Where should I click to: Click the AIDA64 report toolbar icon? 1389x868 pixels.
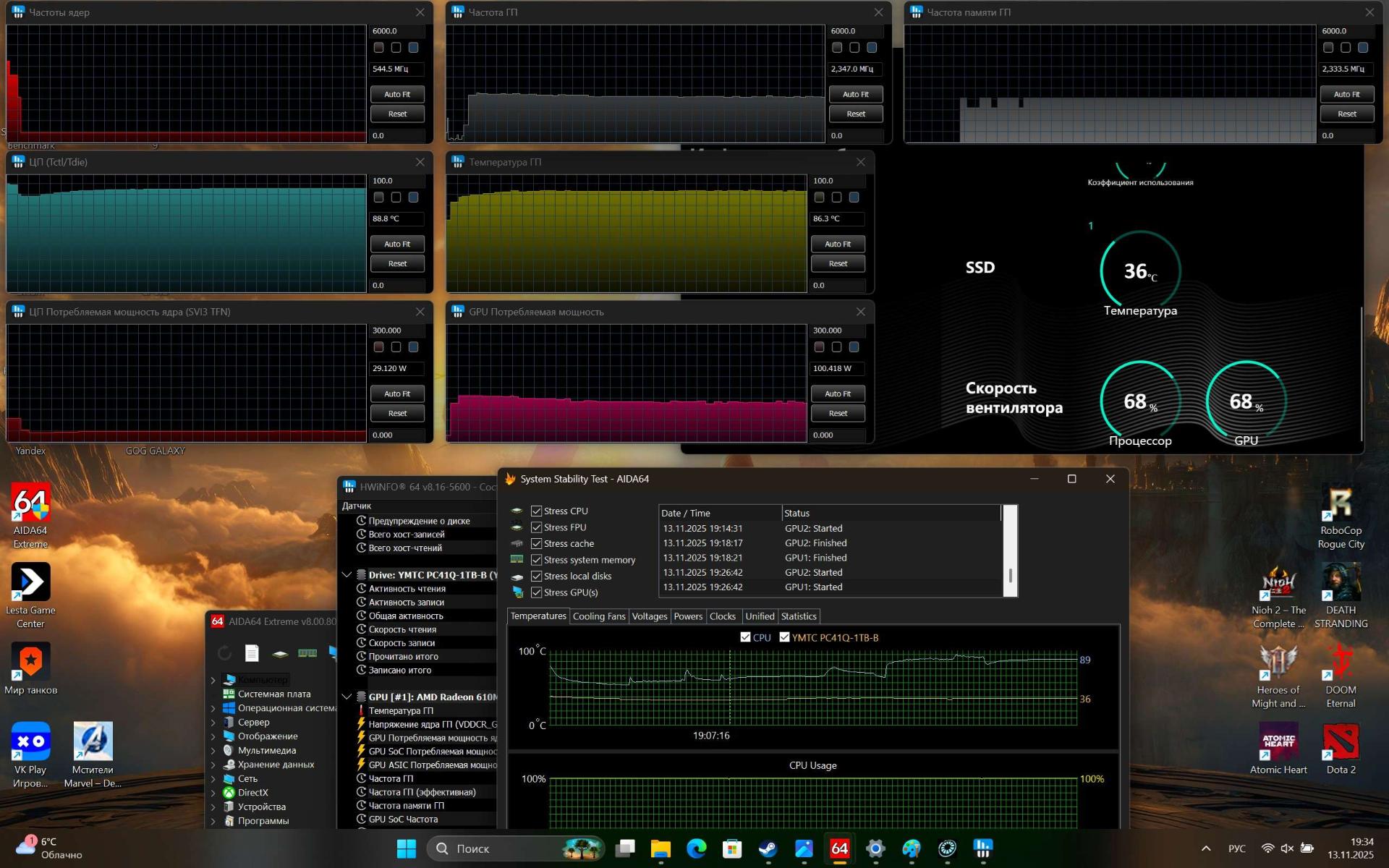pos(252,653)
